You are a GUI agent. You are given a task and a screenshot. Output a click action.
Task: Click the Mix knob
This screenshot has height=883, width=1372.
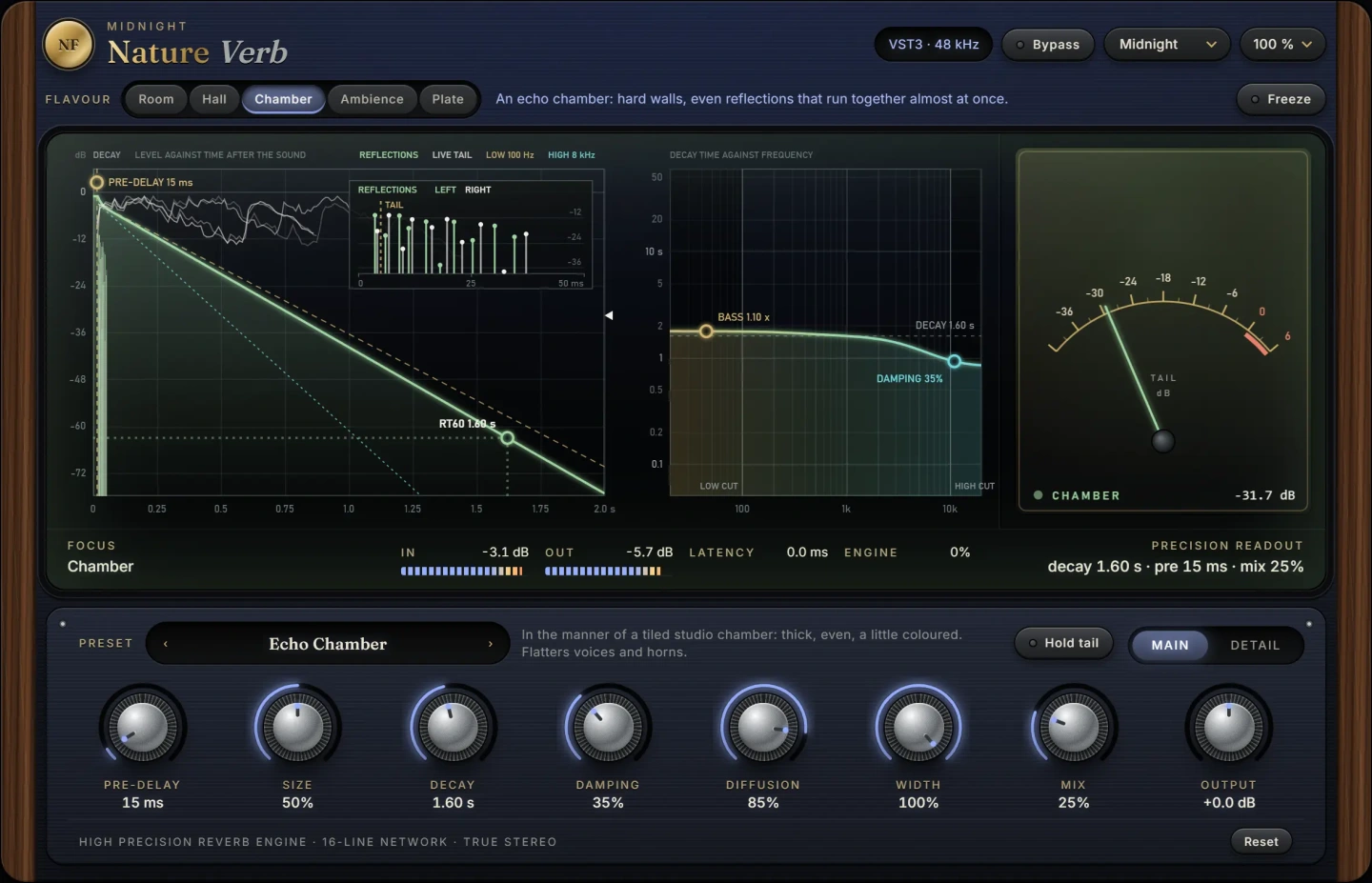[1074, 728]
